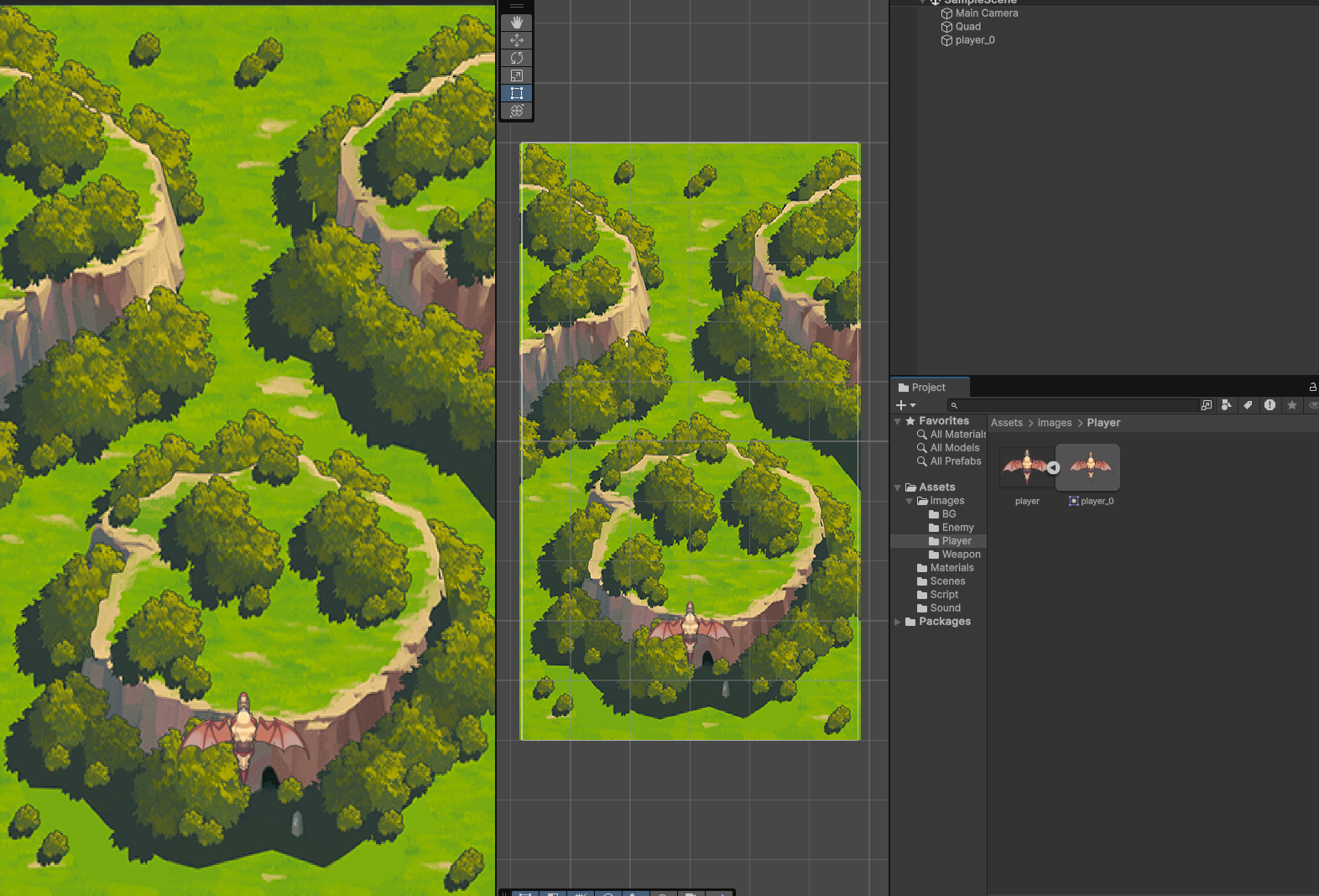The width and height of the screenshot is (1319, 896).
Task: Select the Scale tool
Action: 517,76
